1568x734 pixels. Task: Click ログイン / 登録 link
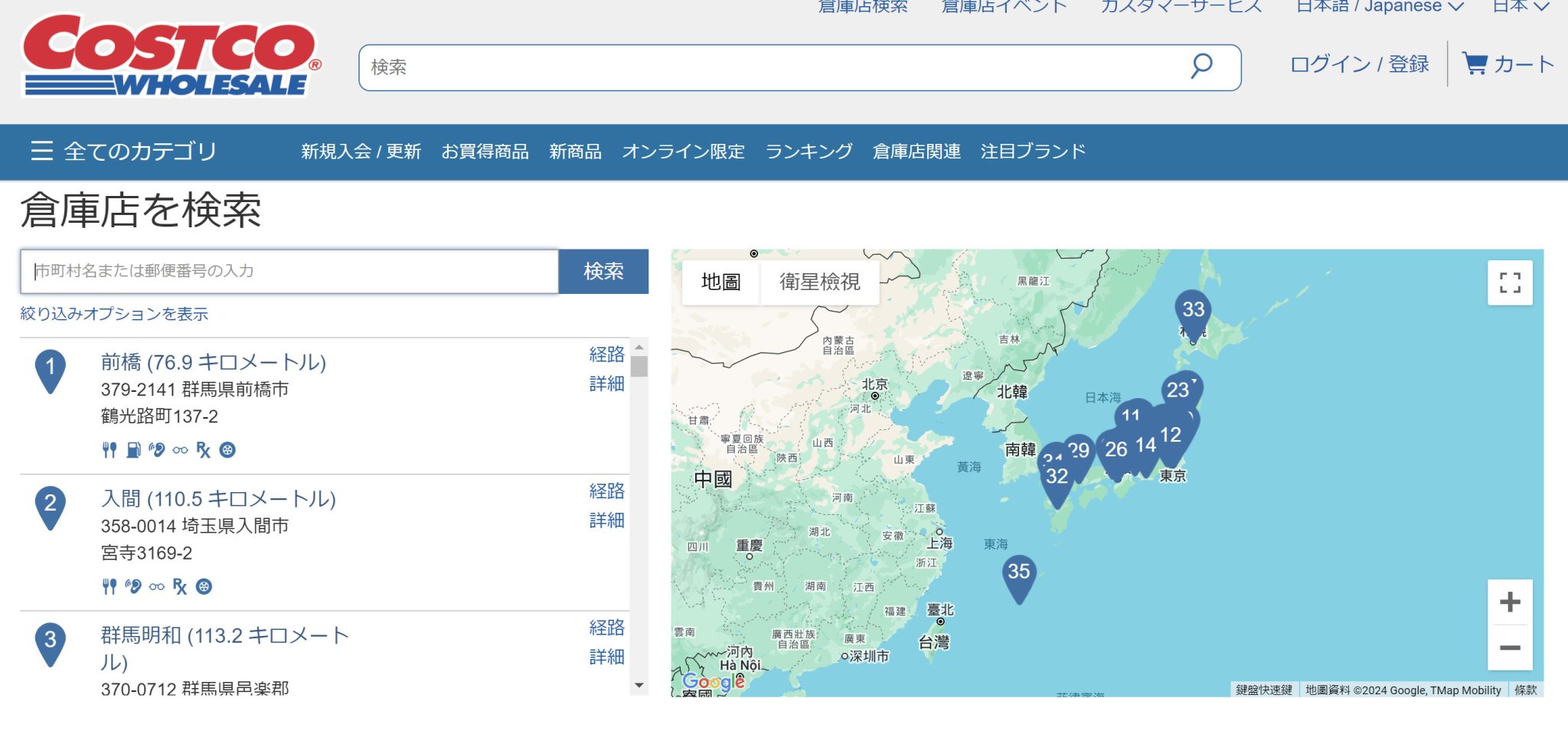1360,64
